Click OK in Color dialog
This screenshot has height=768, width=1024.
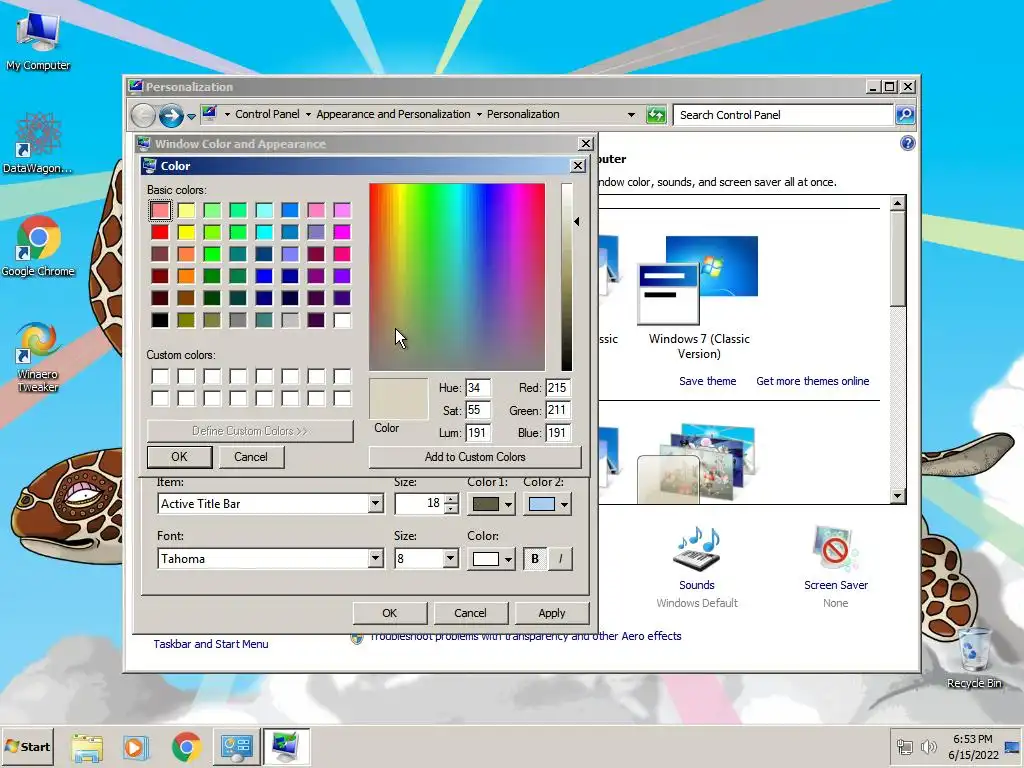pos(180,457)
